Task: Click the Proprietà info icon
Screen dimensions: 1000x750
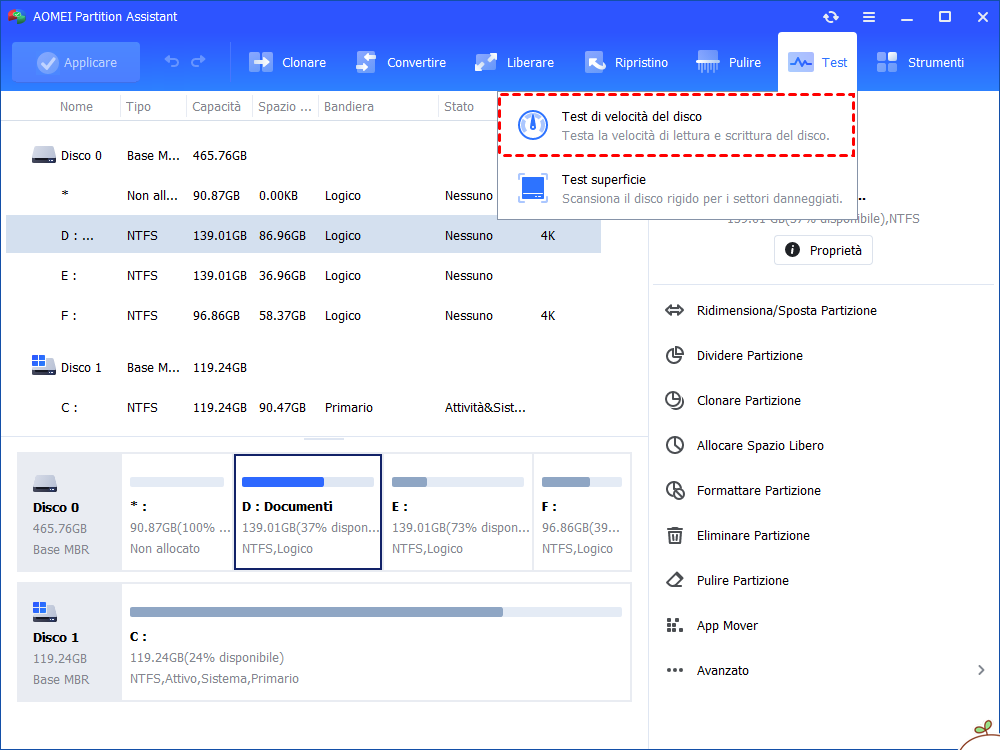Action: 792,250
